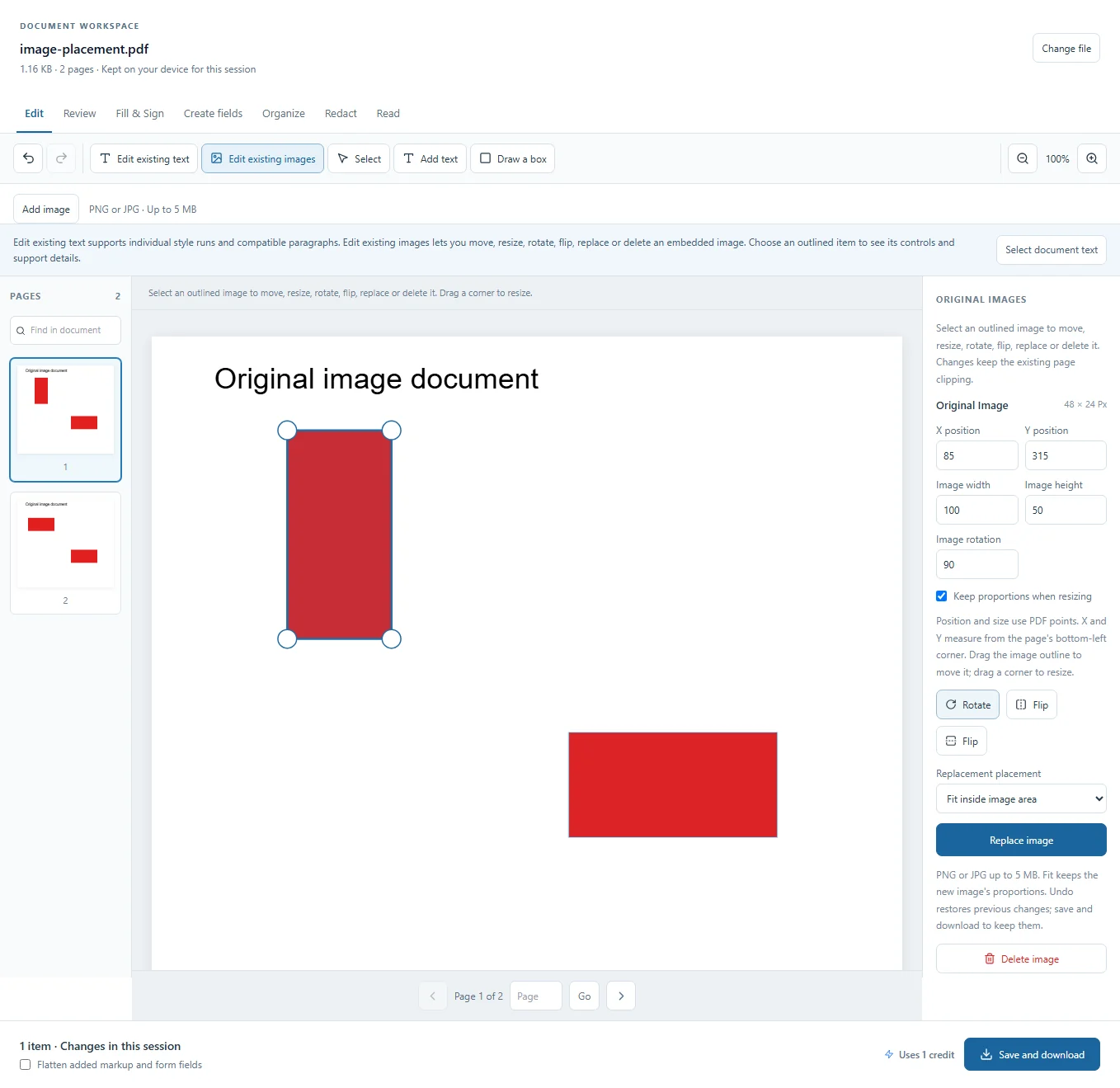The width and height of the screenshot is (1120, 1088).
Task: Choose the Add text tool
Action: coord(430,158)
